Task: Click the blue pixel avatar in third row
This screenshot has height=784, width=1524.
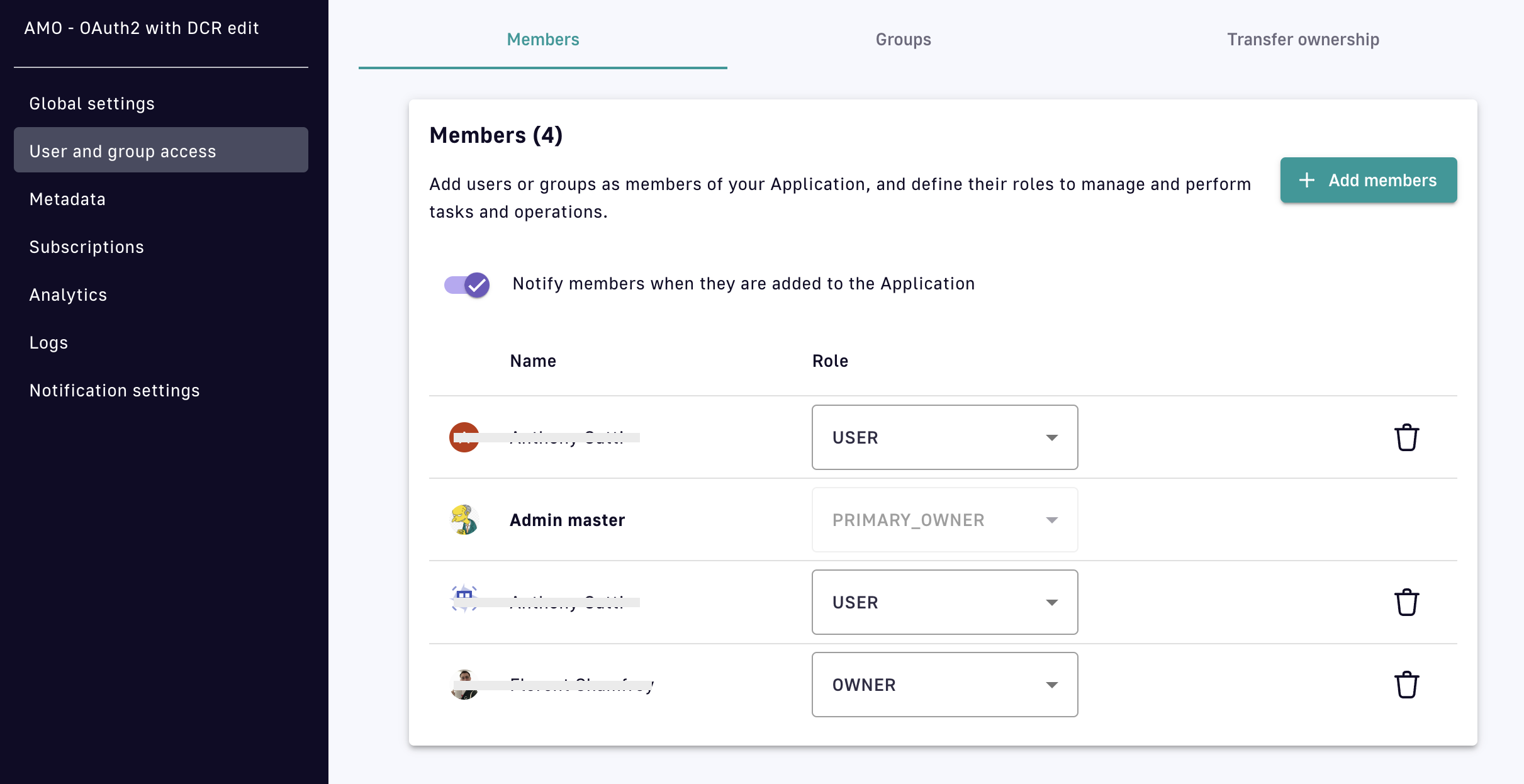Action: tap(464, 598)
